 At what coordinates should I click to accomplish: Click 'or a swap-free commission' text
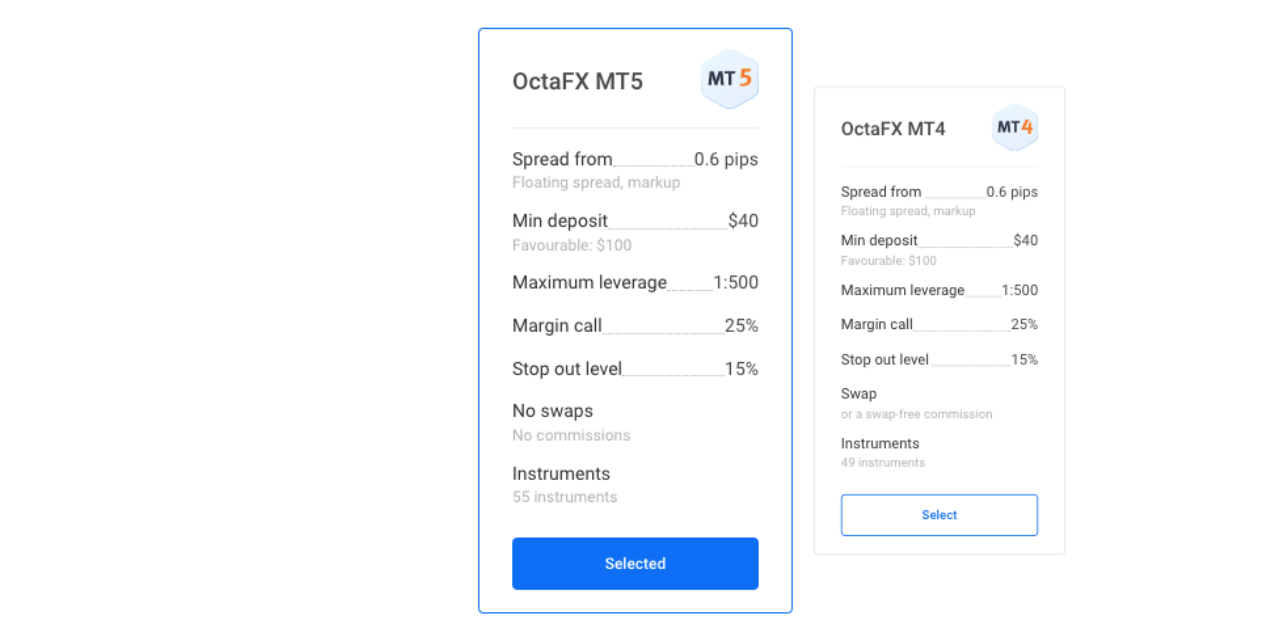917,414
